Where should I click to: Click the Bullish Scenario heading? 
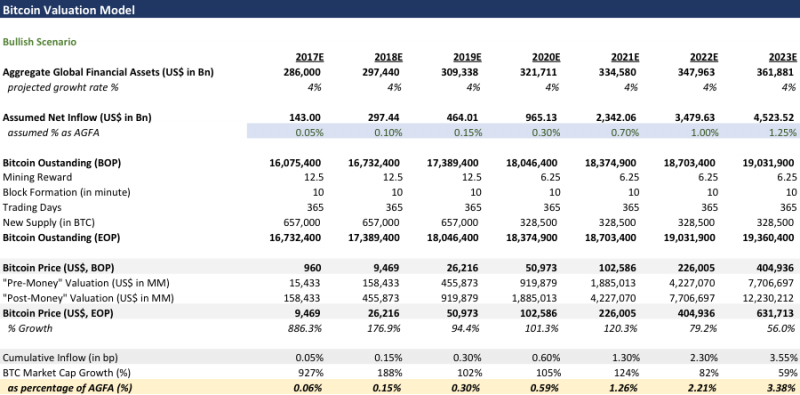click(40, 42)
